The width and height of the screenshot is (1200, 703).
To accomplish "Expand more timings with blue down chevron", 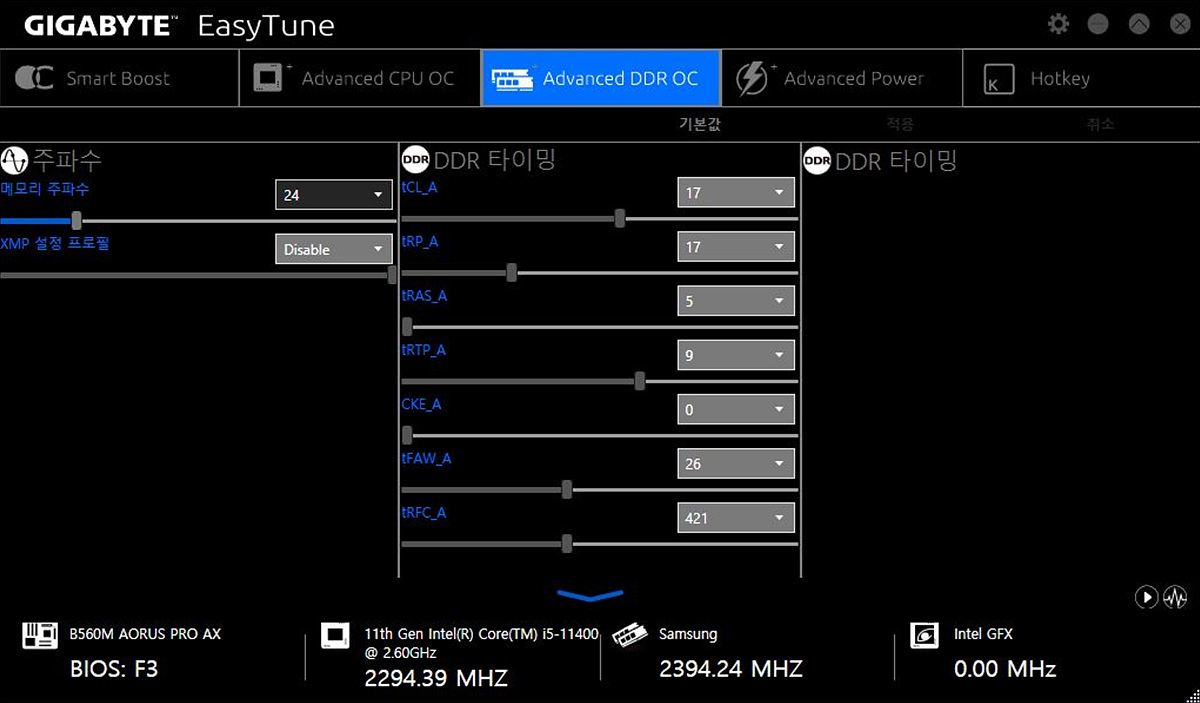I will 590,596.
